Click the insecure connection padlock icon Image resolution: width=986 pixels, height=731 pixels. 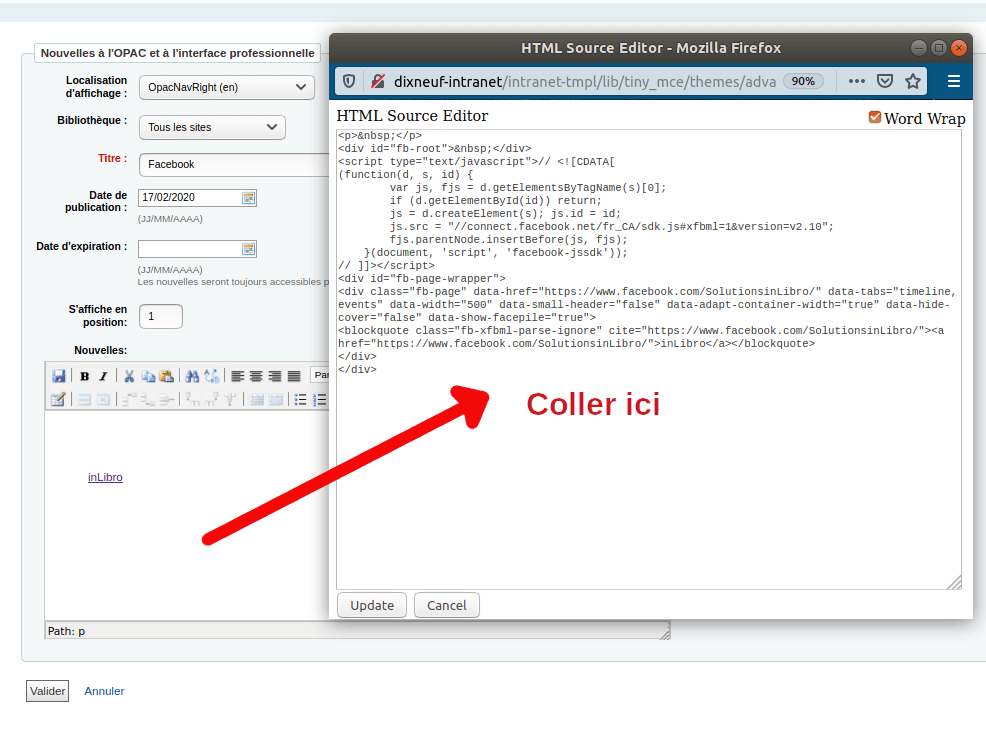377,81
